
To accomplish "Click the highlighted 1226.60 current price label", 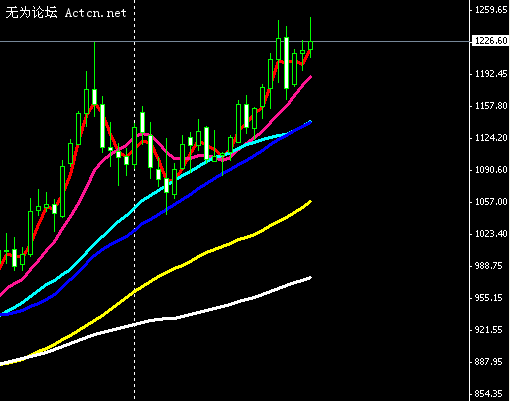I will click(491, 41).
